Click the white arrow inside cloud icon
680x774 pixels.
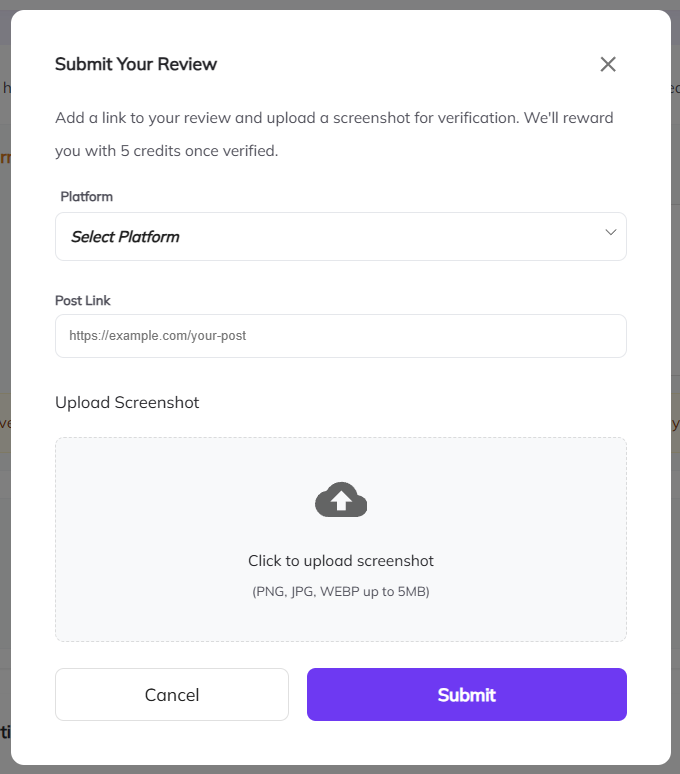[341, 501]
